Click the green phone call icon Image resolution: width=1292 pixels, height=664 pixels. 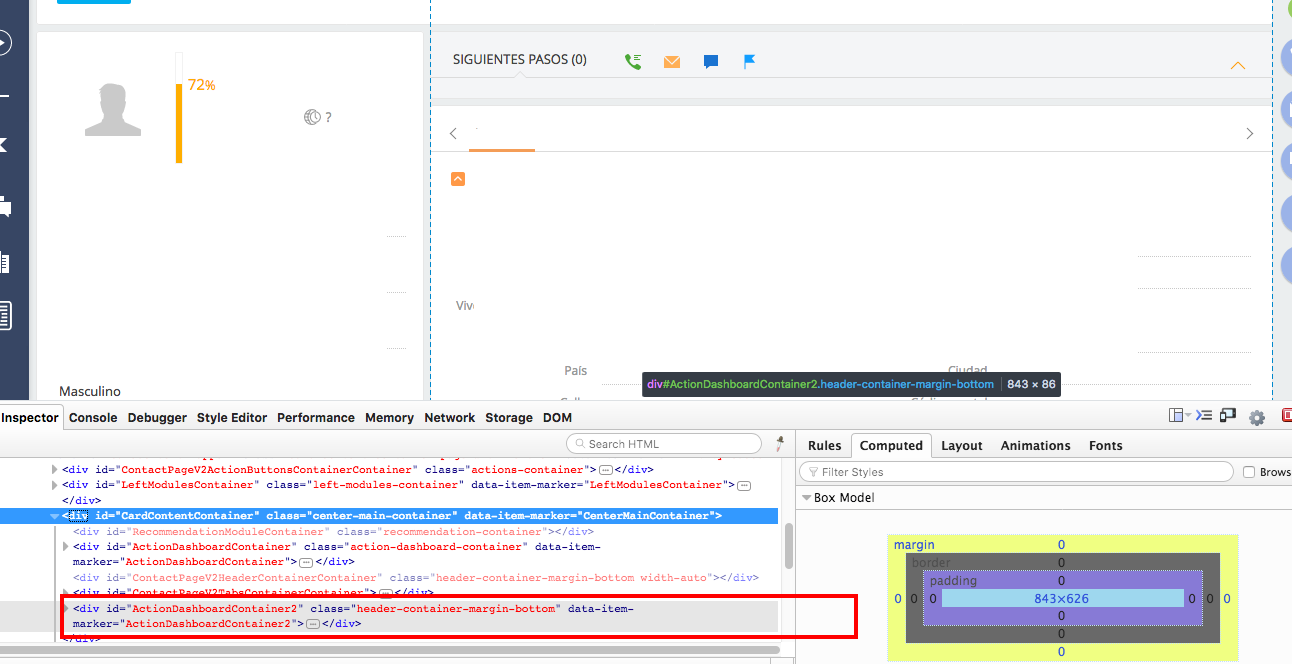633,61
